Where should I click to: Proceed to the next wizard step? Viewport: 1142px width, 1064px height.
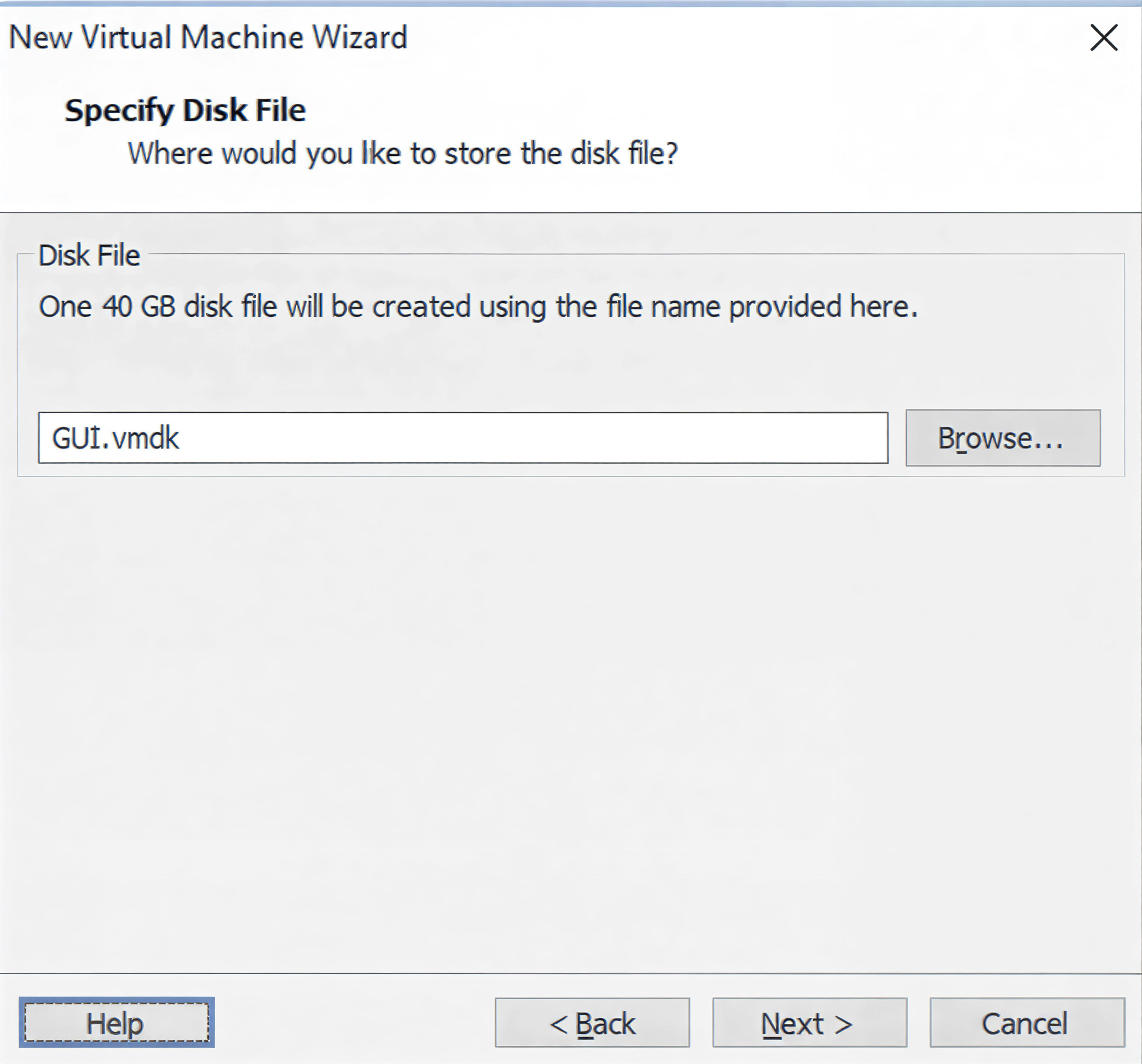pos(809,1023)
